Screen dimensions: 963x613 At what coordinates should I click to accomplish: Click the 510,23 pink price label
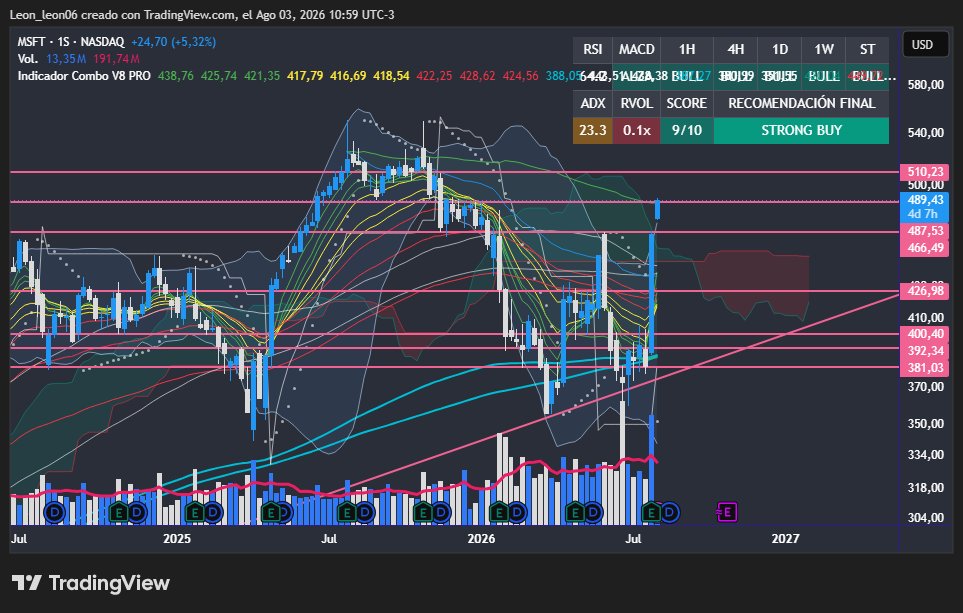924,172
